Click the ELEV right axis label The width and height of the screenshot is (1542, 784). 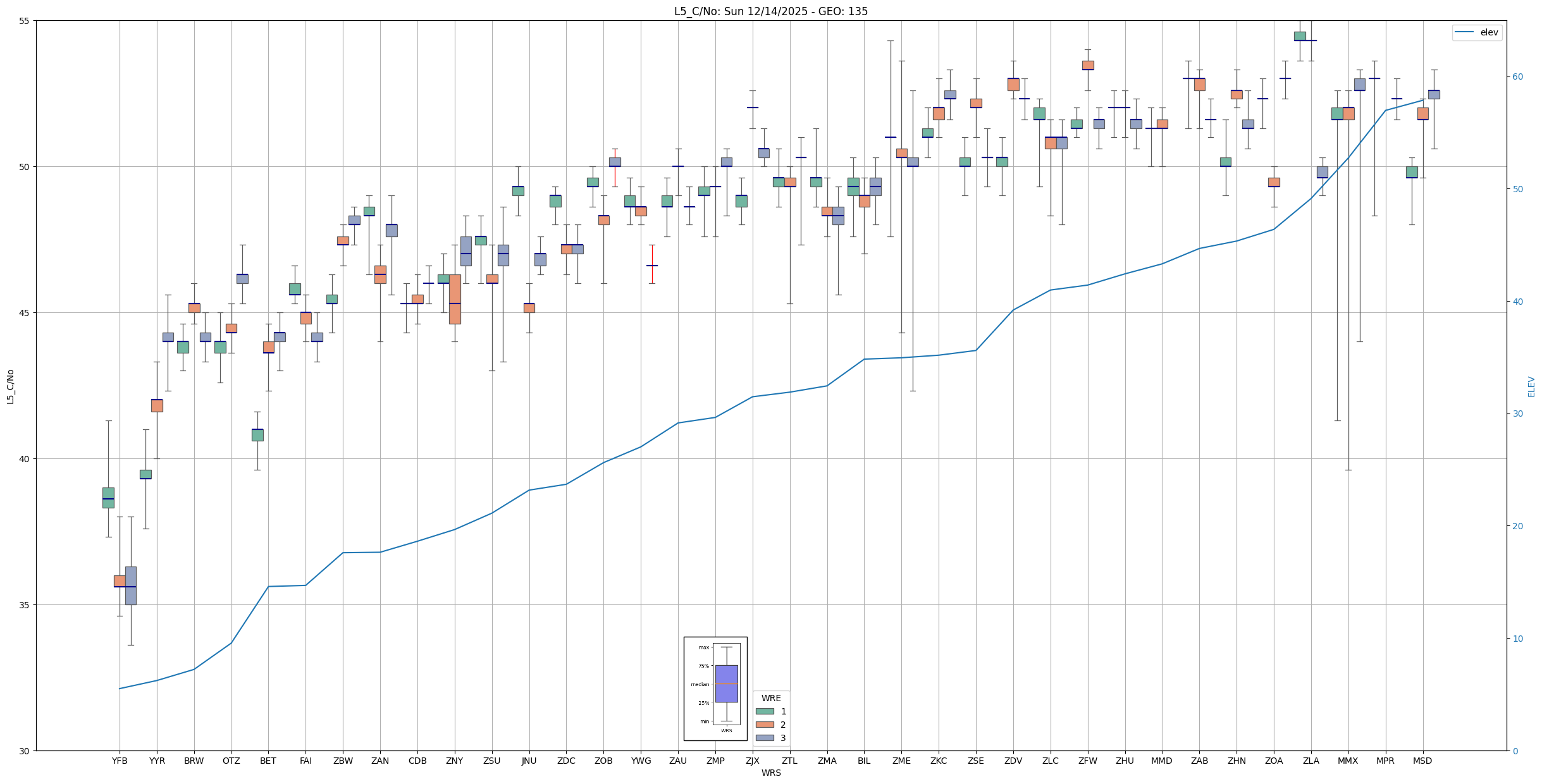(1531, 386)
